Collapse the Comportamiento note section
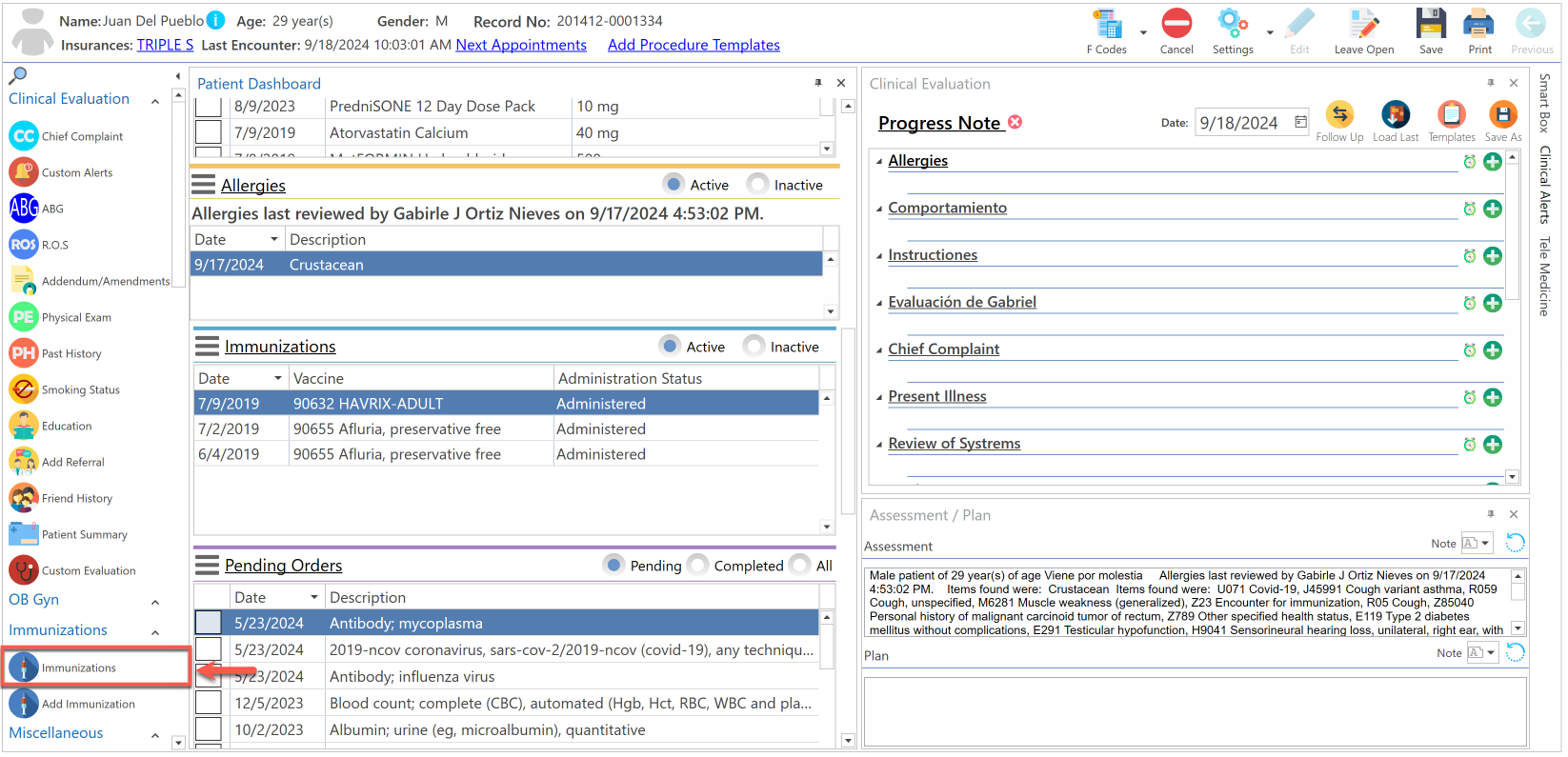The height and width of the screenshot is (757, 1568). (x=879, y=209)
